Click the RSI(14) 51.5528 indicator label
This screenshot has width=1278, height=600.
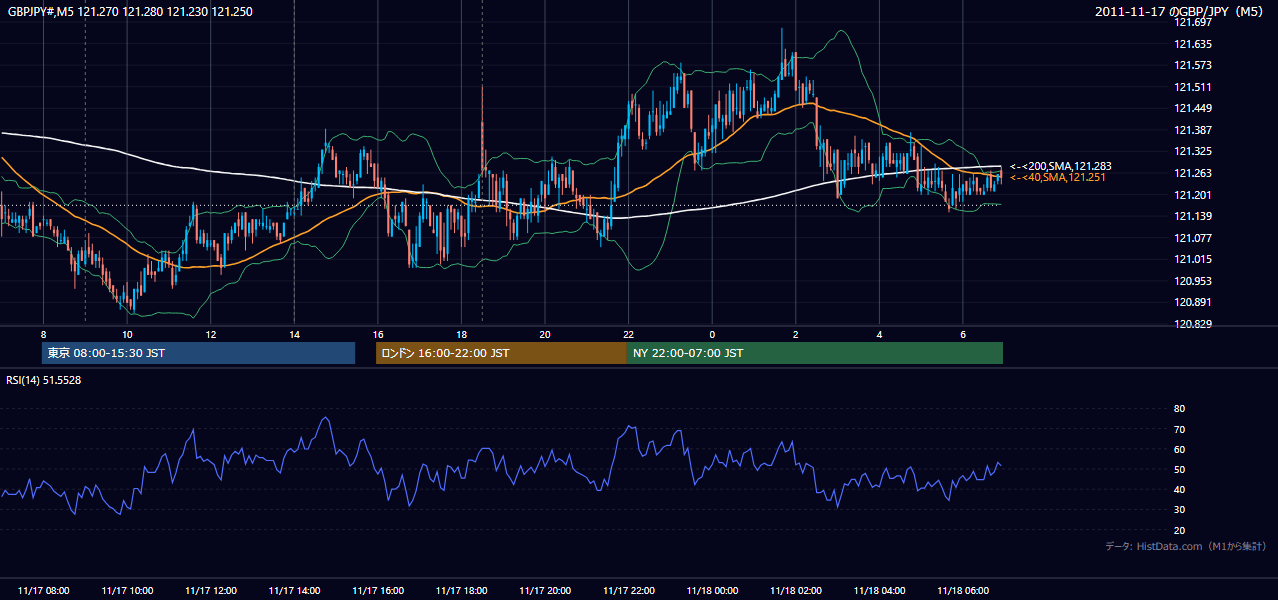click(44, 380)
